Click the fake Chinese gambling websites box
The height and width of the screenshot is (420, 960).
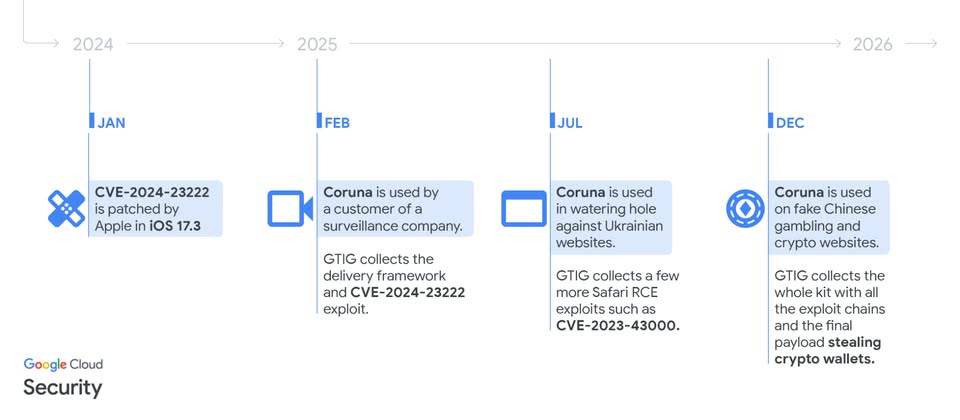(829, 217)
